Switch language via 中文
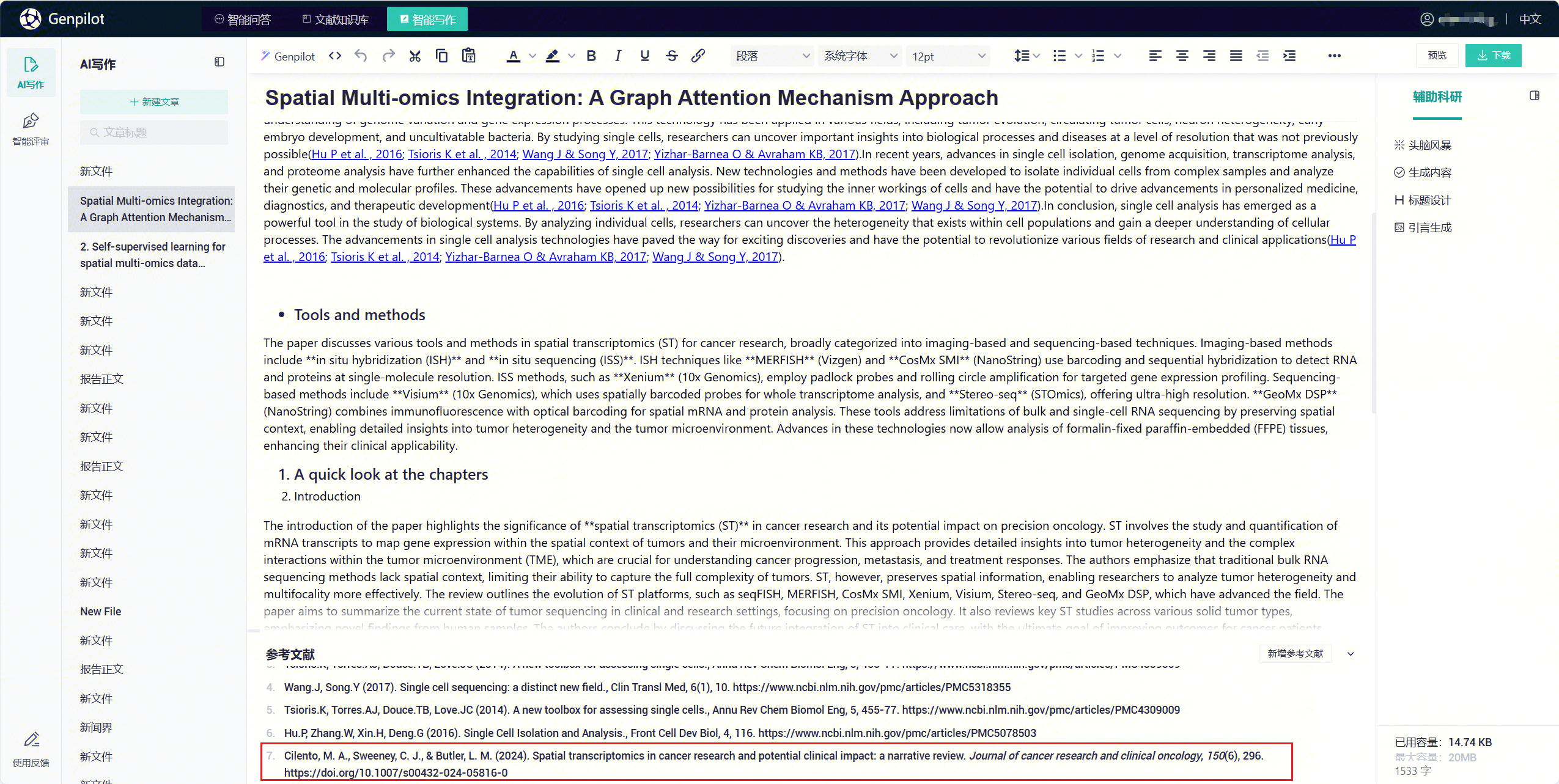 1530,20
